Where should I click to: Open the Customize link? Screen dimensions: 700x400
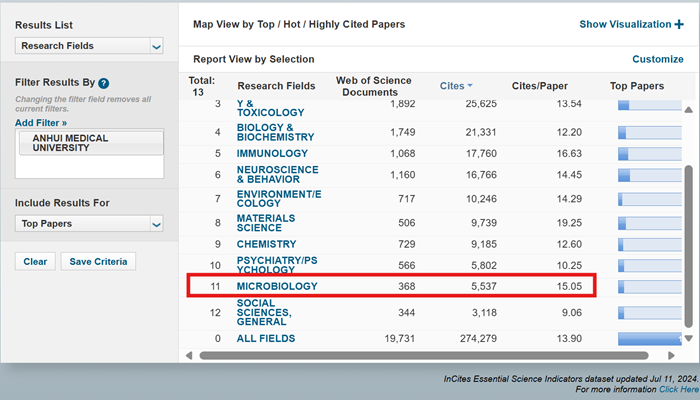click(657, 60)
